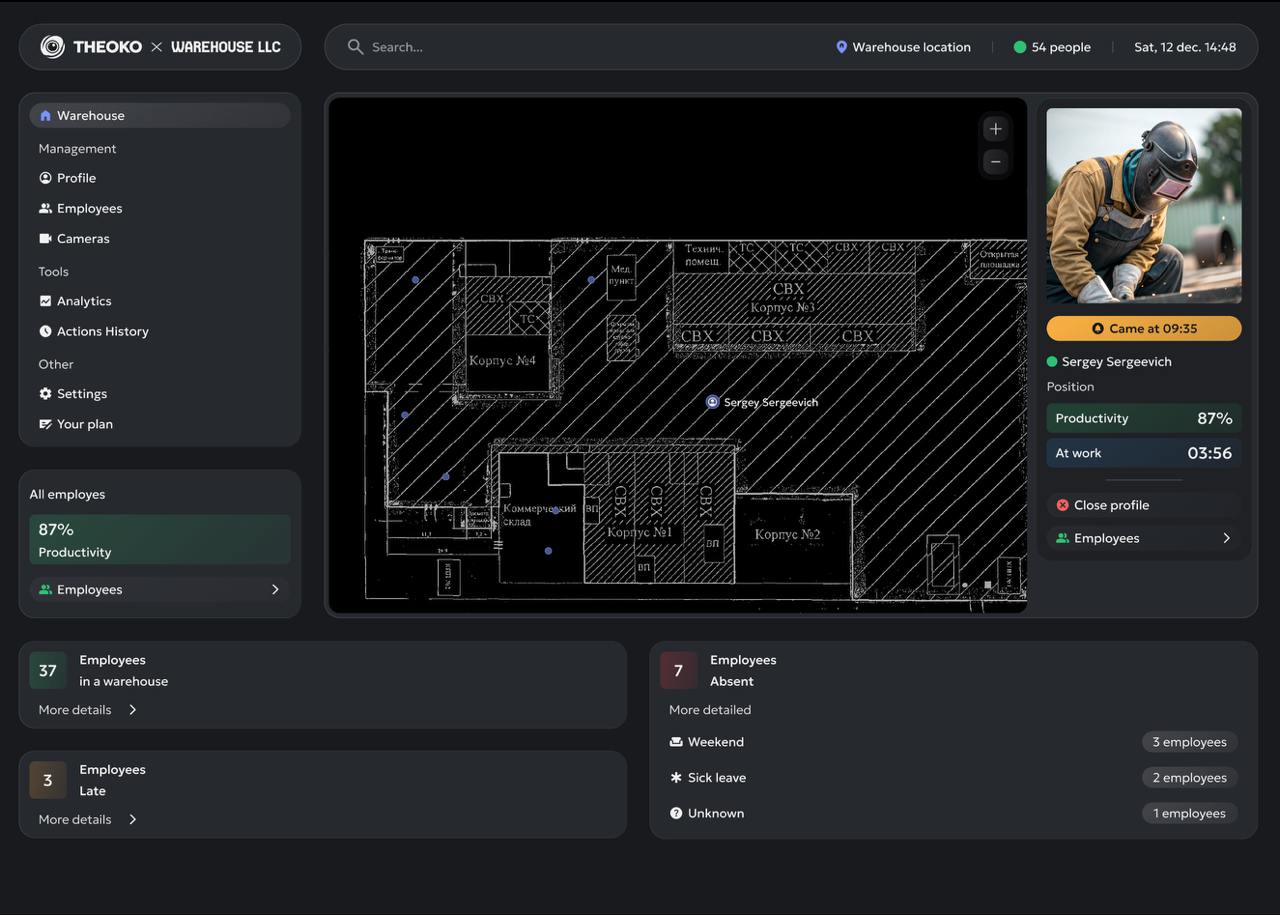Click the Корпус №3 label on map

782,307
